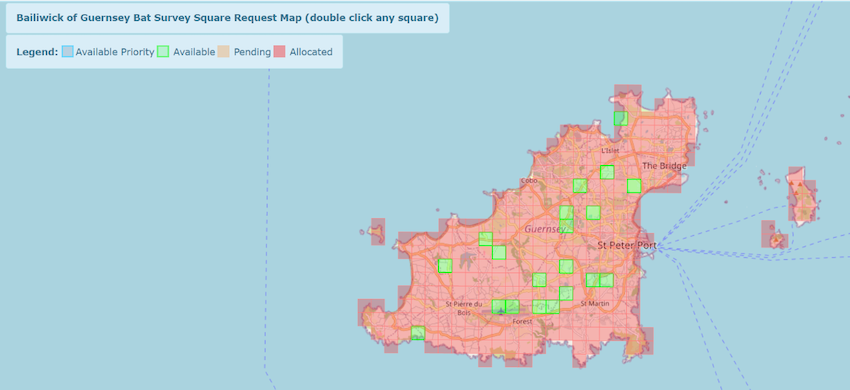Click the St Martin place label
This screenshot has width=850, height=390.
click(595, 303)
